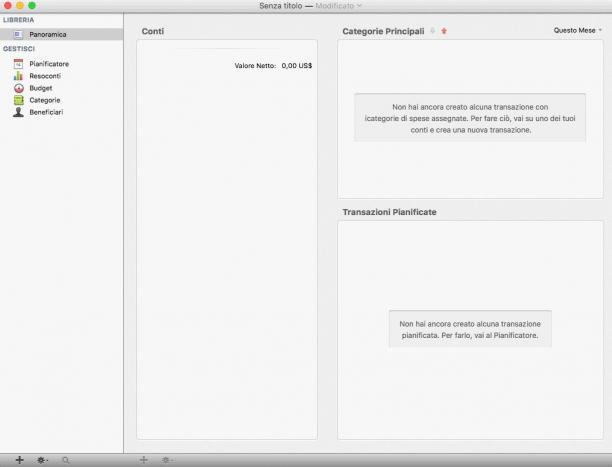The image size is (612, 467).
Task: Click the Transazioni Pianificate heading
Action: coord(390,212)
